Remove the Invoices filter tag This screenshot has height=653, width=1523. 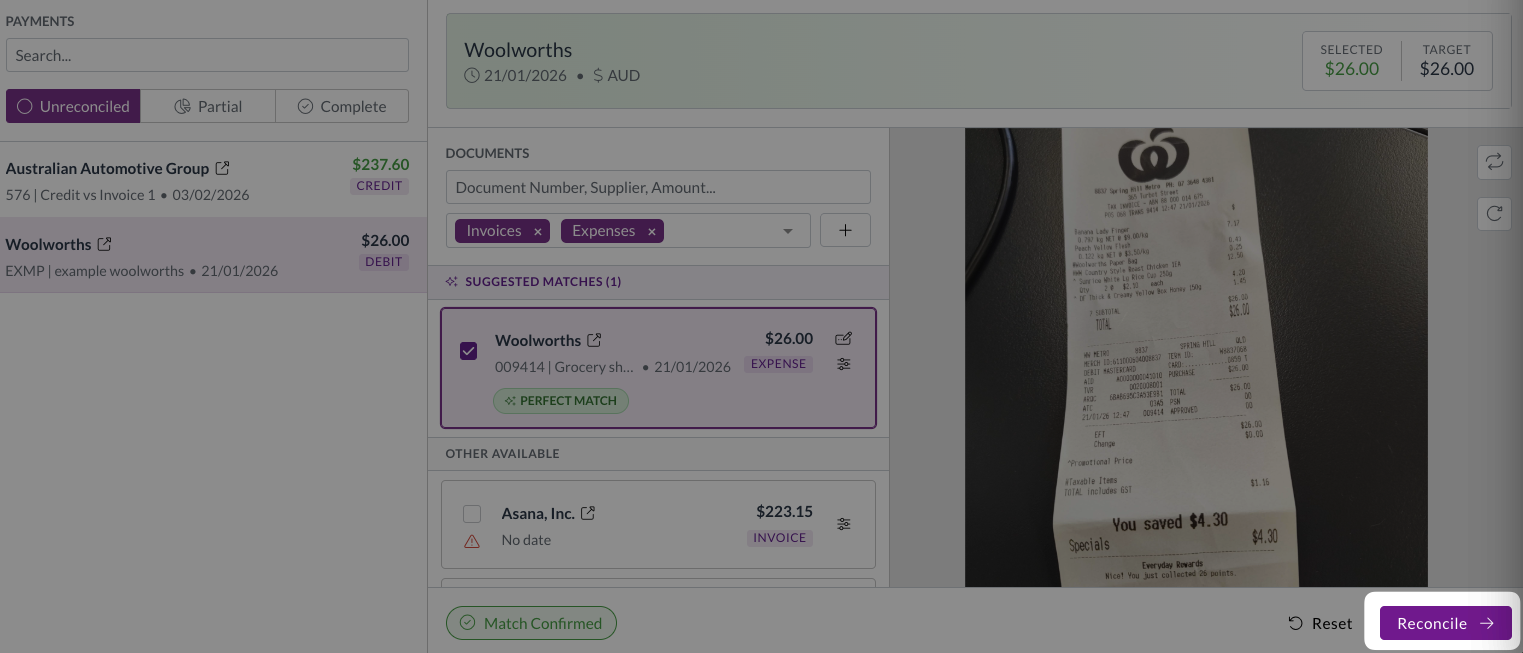pyautogui.click(x=537, y=231)
